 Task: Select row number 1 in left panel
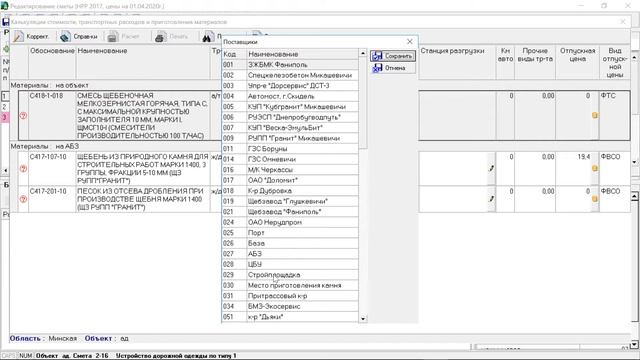tap(4, 97)
